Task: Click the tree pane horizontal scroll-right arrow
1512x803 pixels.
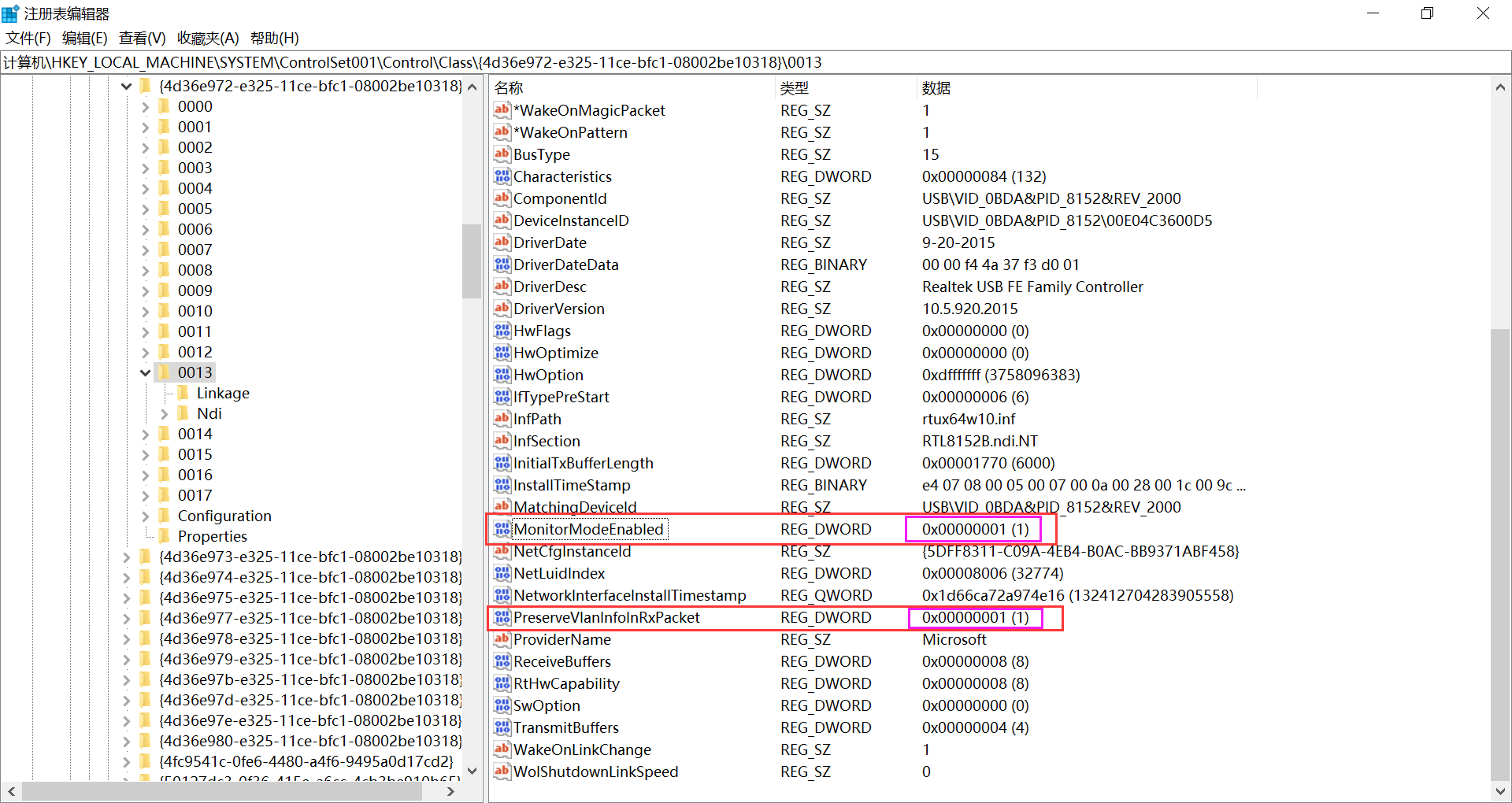Action: pyautogui.click(x=450, y=791)
